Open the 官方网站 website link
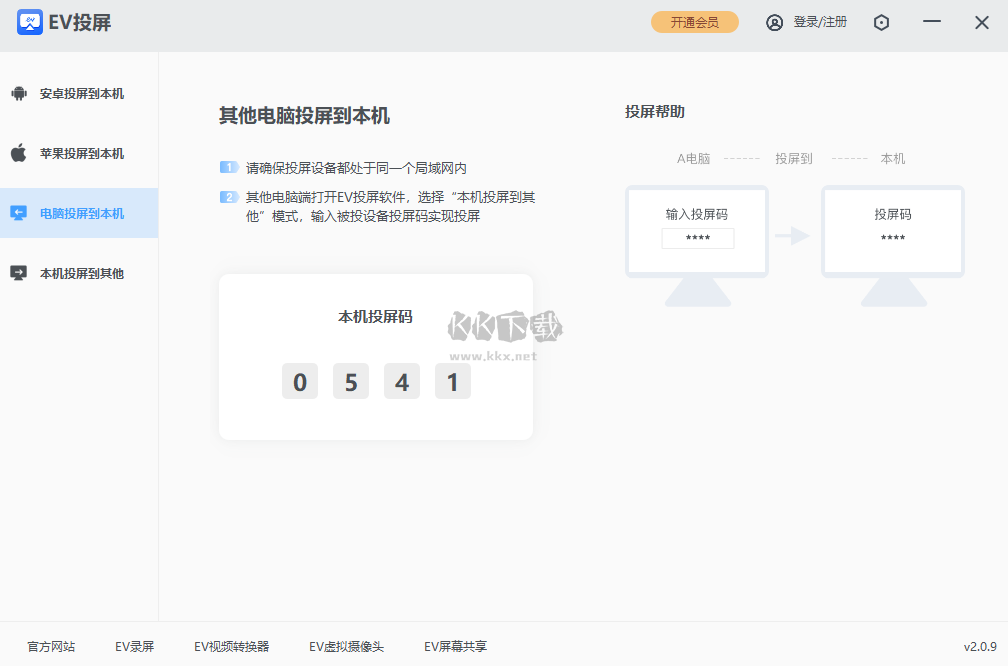Screen dimensions: 1008x666 point(50,646)
